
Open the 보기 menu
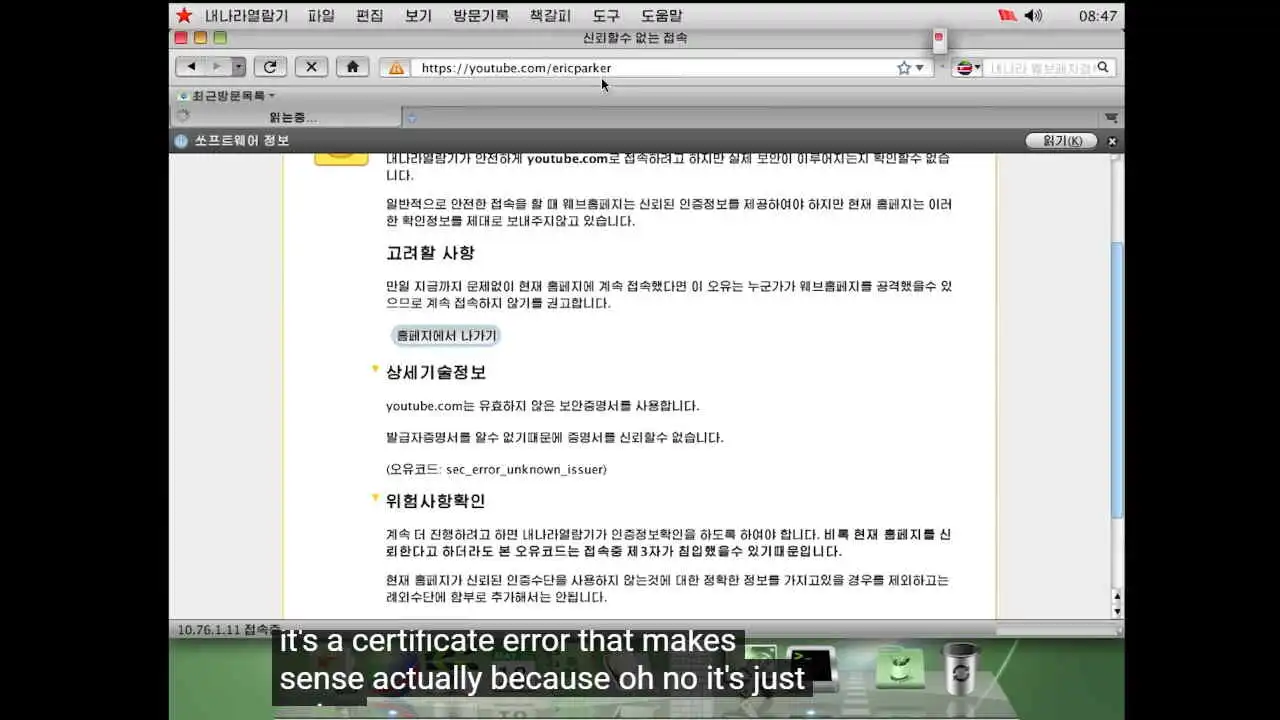[x=418, y=16]
